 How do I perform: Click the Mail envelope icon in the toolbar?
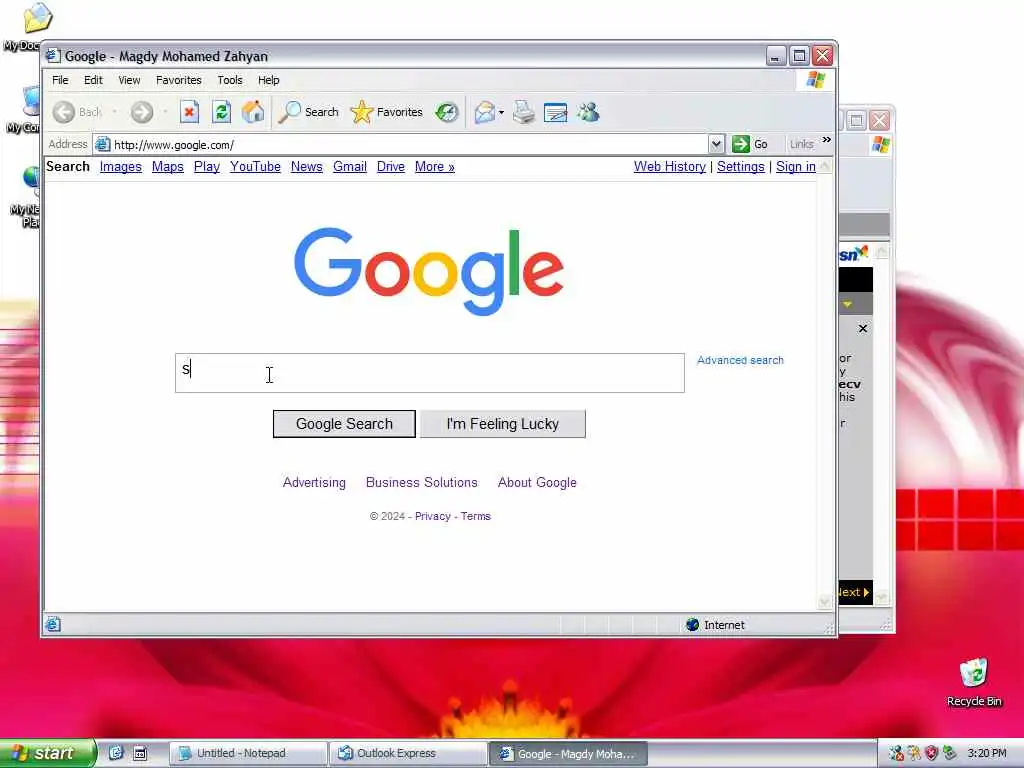[x=485, y=112]
